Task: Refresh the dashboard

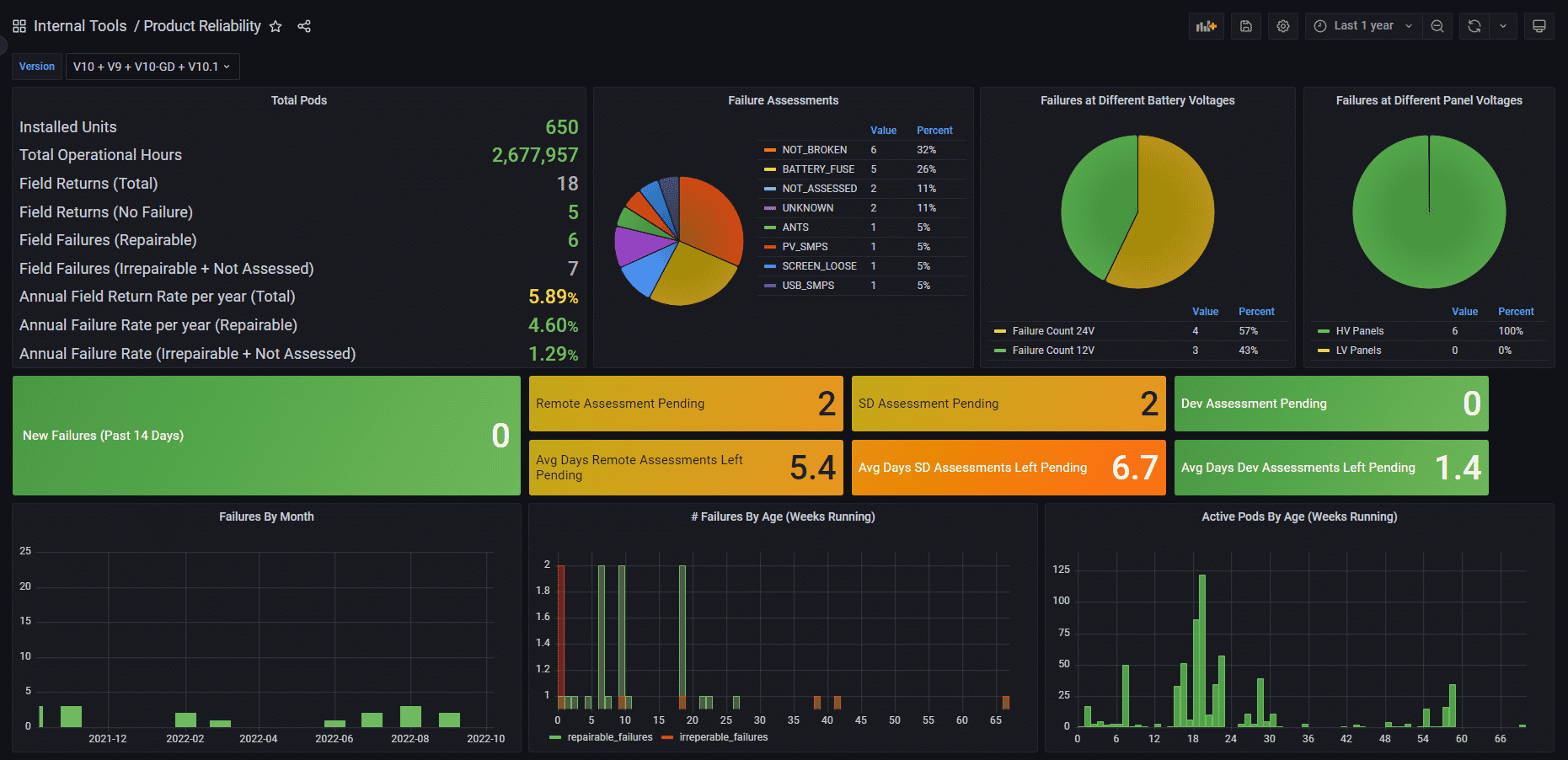Action: click(x=1474, y=26)
